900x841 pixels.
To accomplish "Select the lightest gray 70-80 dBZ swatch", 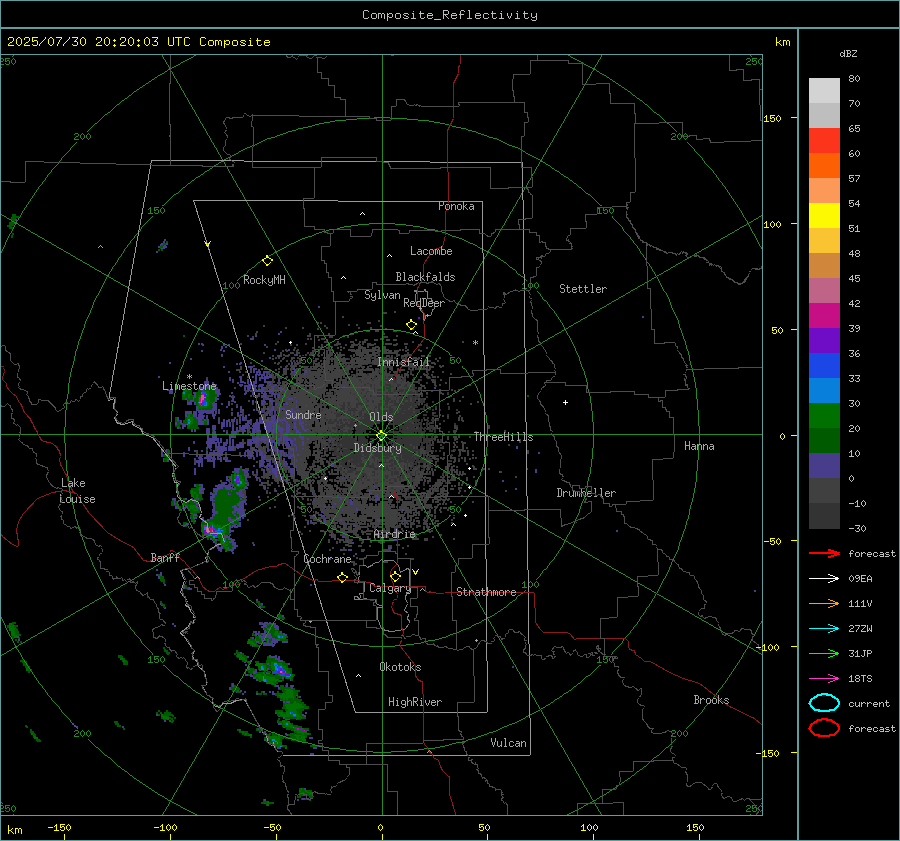I will [824, 91].
